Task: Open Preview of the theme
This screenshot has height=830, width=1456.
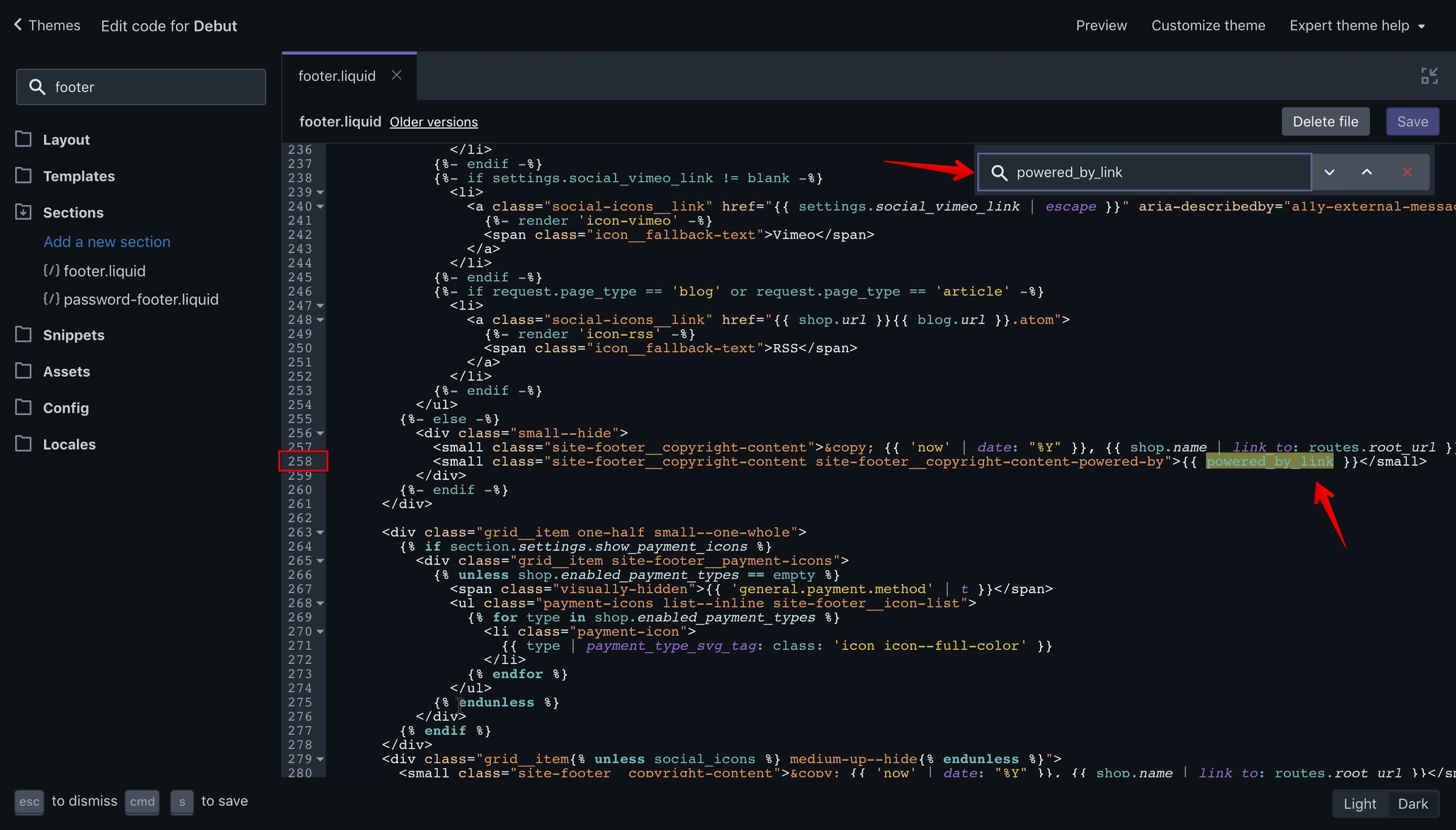Action: coord(1101,26)
